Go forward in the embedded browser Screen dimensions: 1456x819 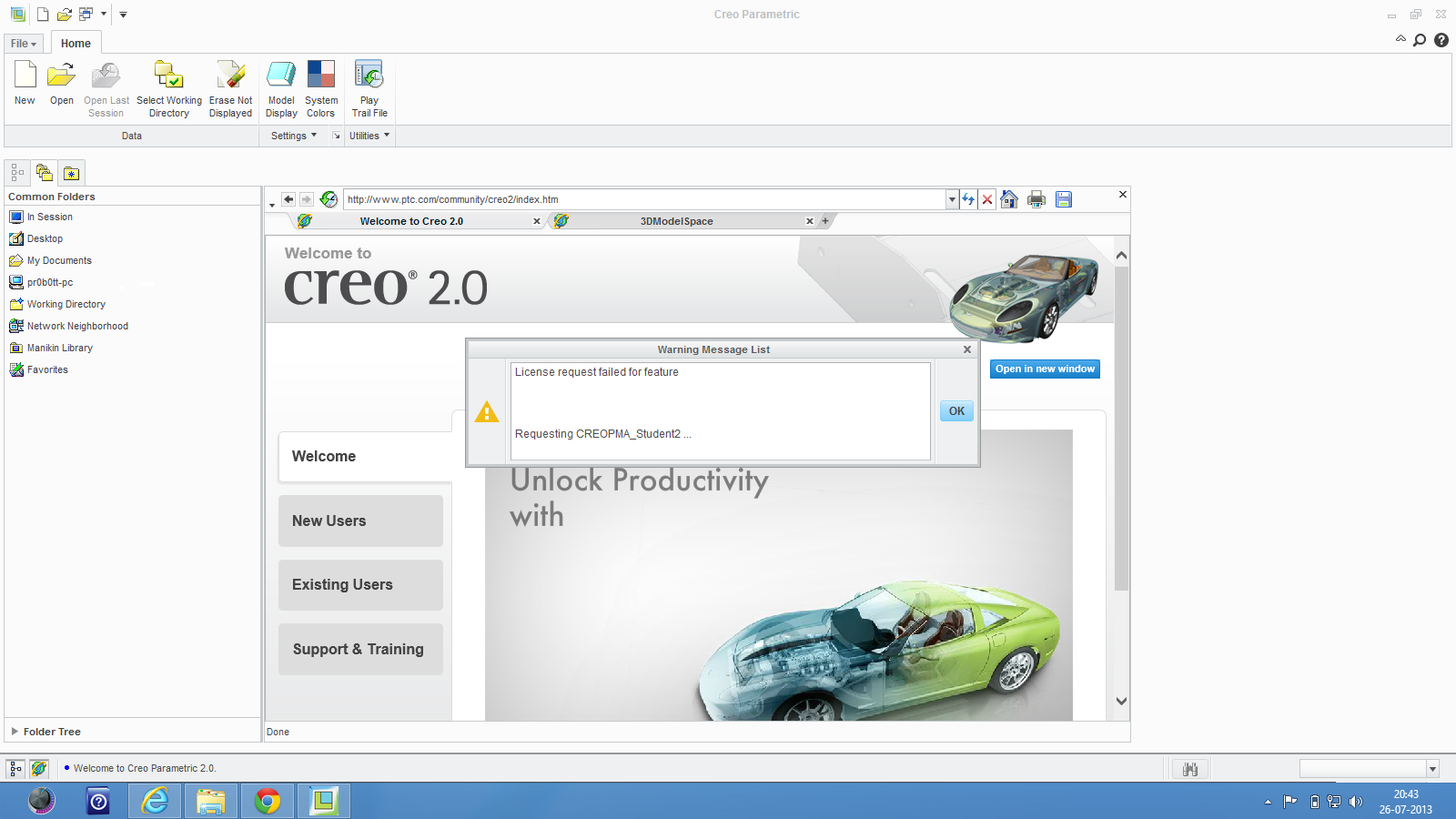(x=307, y=199)
